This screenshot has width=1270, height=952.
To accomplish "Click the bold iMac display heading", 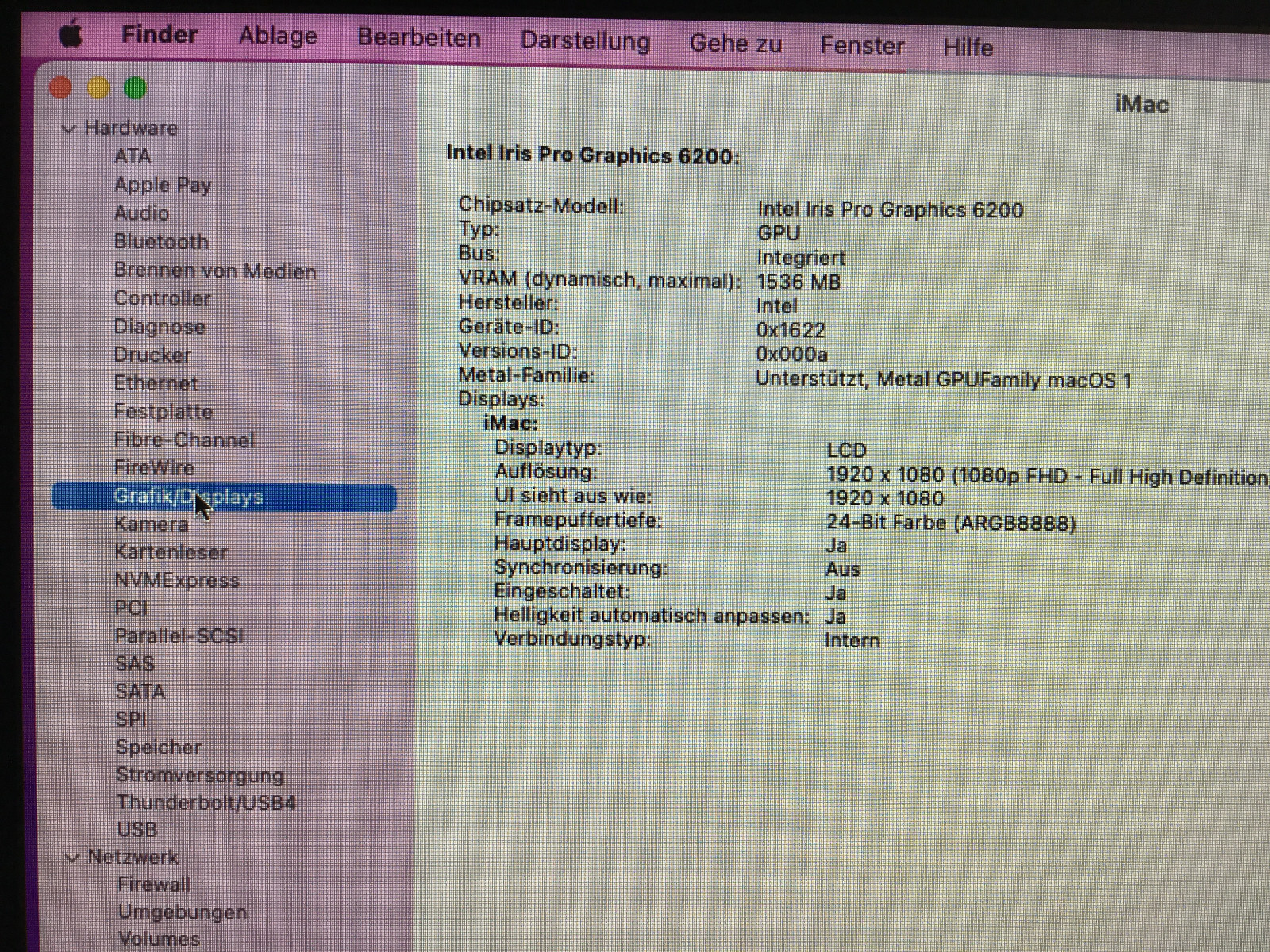I will pyautogui.click(x=510, y=423).
